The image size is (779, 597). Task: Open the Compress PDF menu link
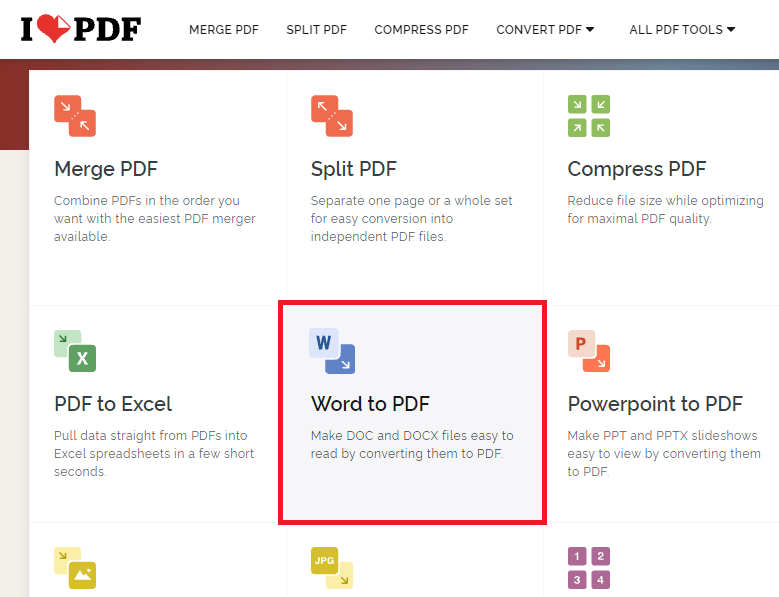click(x=421, y=30)
